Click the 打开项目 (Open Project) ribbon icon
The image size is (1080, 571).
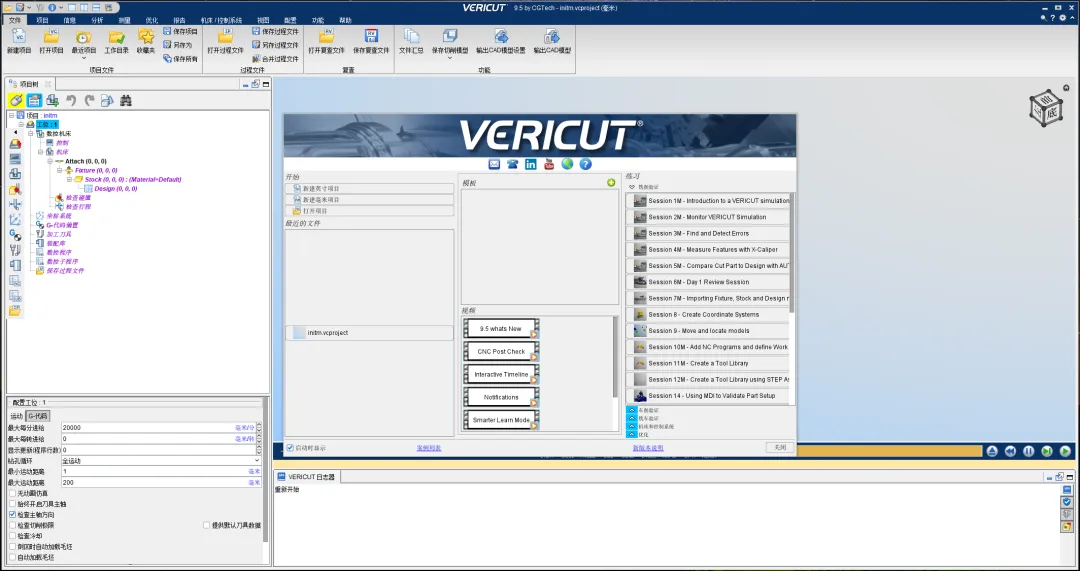(x=51, y=41)
